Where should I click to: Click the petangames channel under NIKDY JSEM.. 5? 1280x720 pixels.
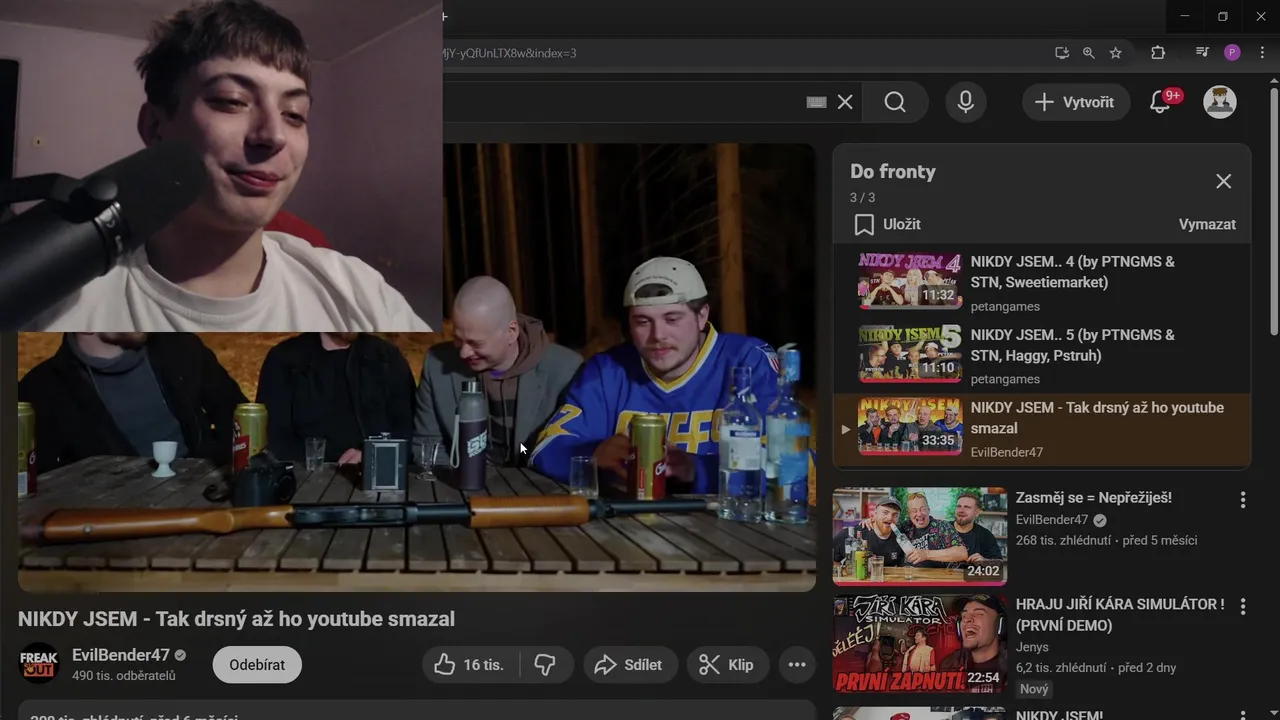[x=1005, y=379]
